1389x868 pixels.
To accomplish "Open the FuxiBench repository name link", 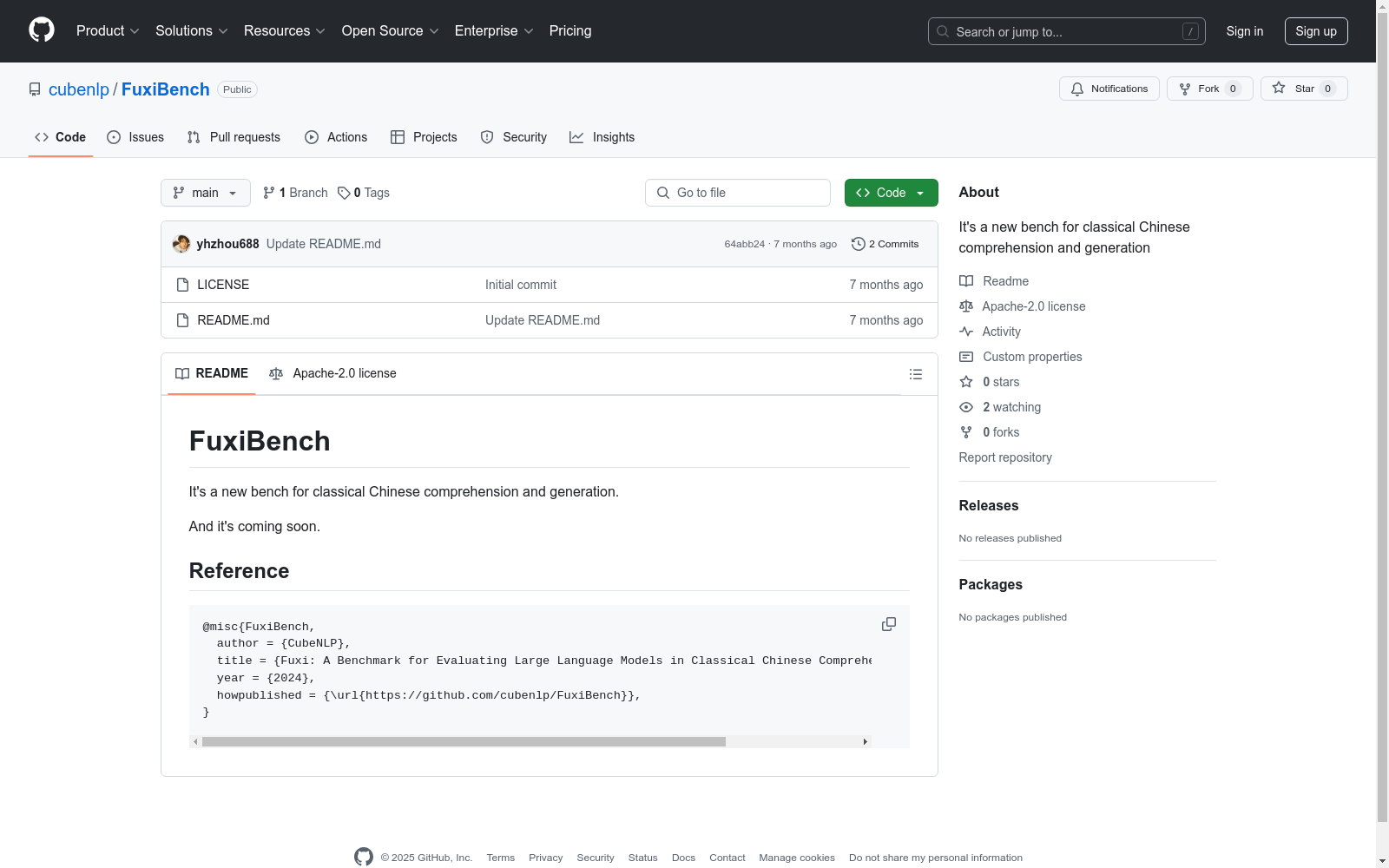I will (166, 89).
